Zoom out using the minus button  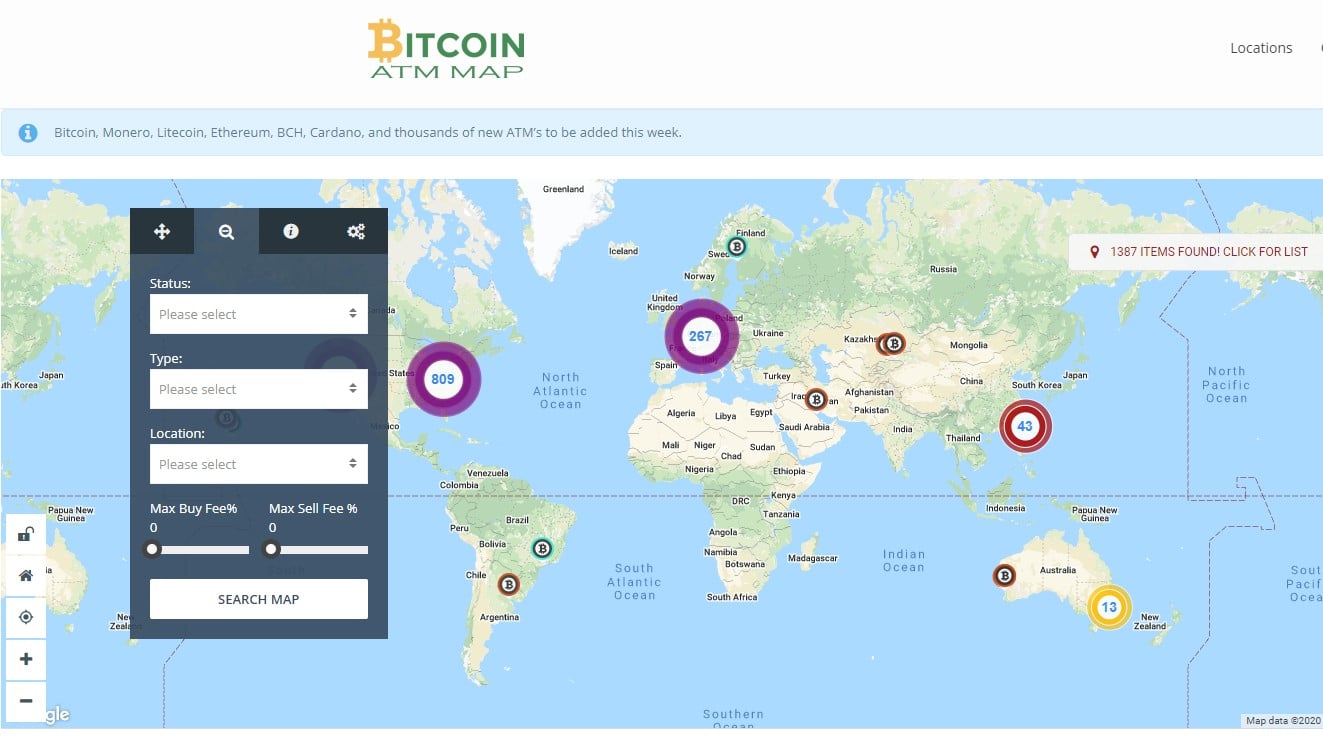click(x=25, y=701)
